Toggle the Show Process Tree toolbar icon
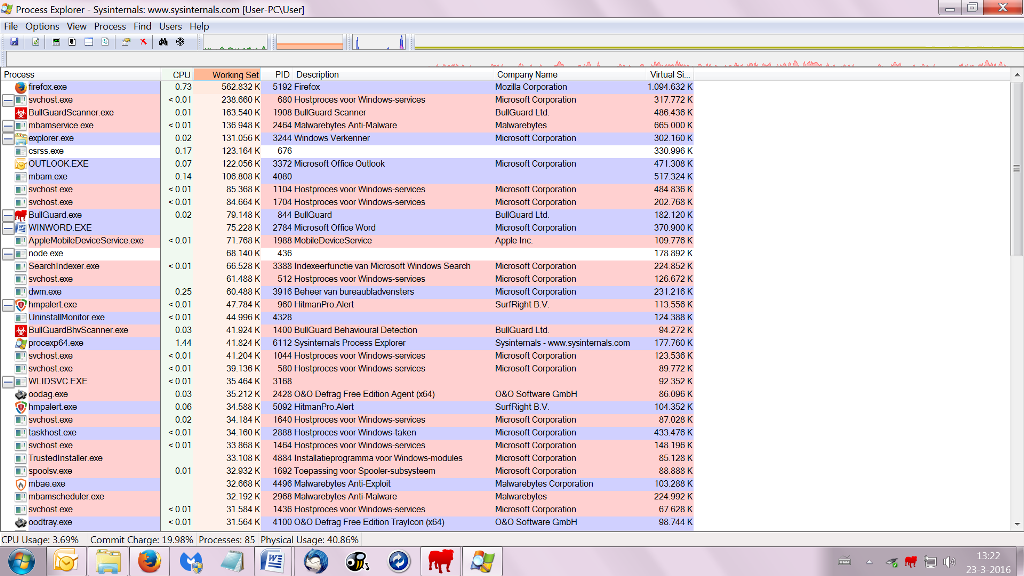 point(72,42)
